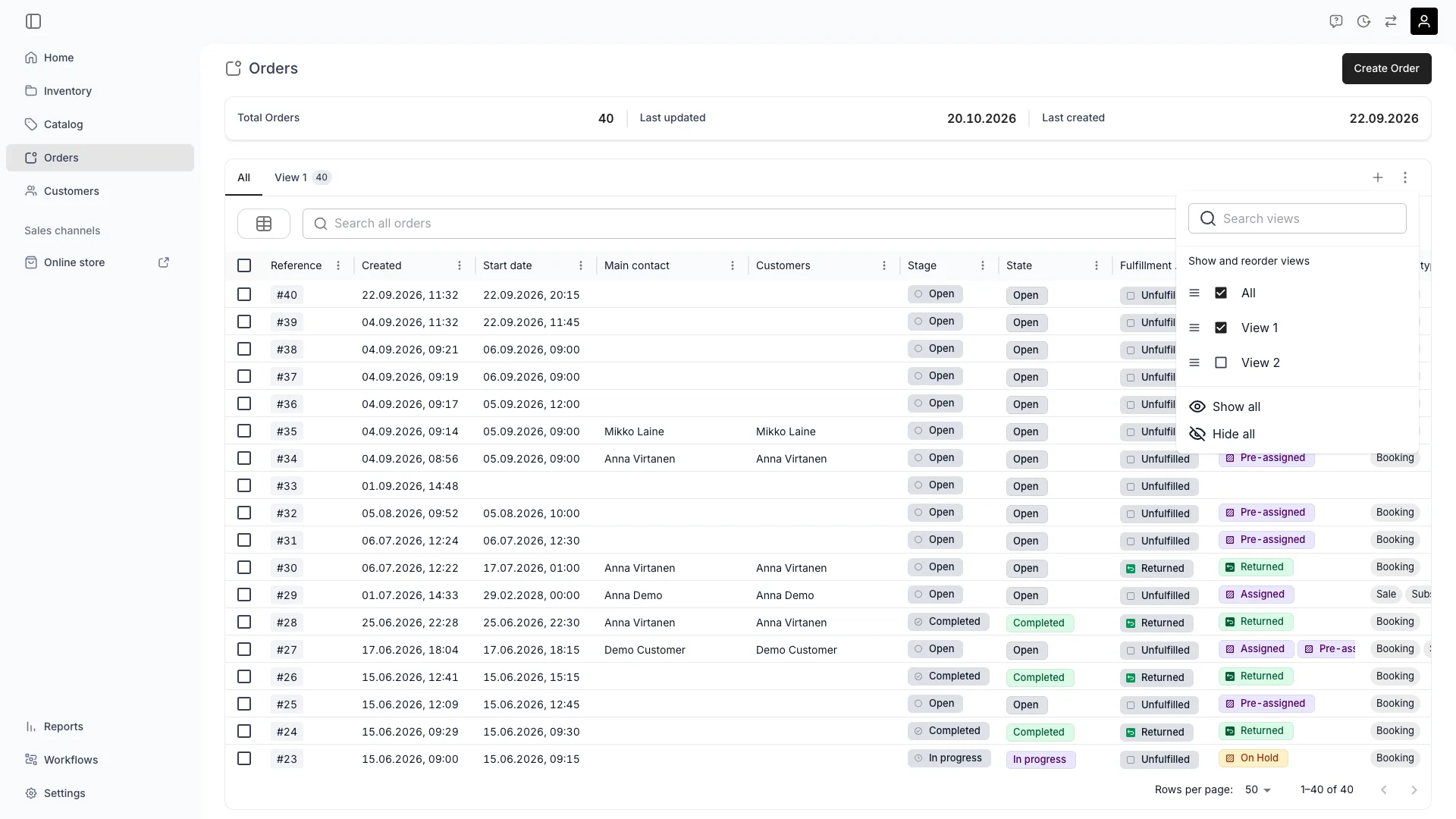Viewport: 1456px width, 819px height.
Task: Select all orders with header checkbox
Action: click(244, 265)
